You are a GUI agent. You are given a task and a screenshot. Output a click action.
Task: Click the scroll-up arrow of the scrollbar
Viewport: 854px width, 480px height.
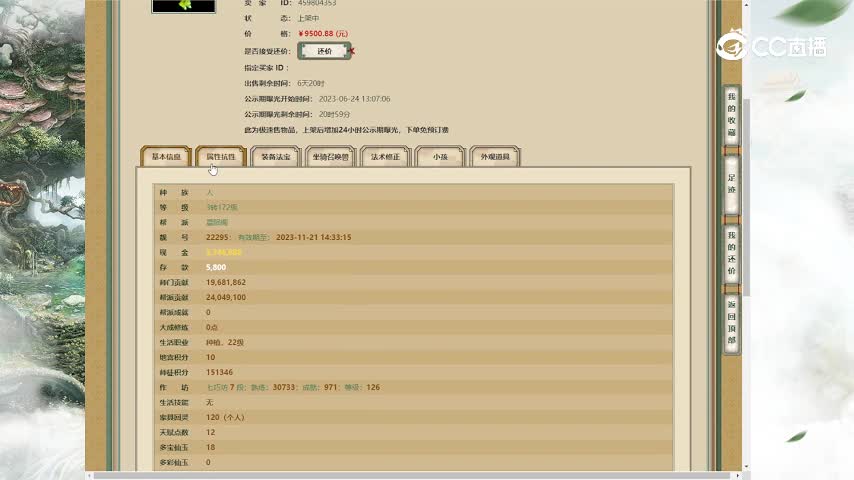pyautogui.click(x=746, y=4)
